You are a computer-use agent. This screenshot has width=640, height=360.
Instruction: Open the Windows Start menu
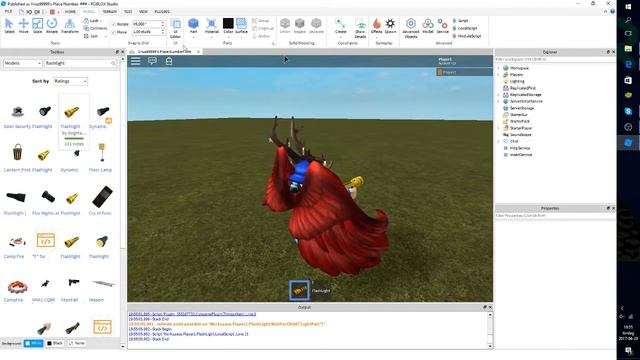[628, 7]
